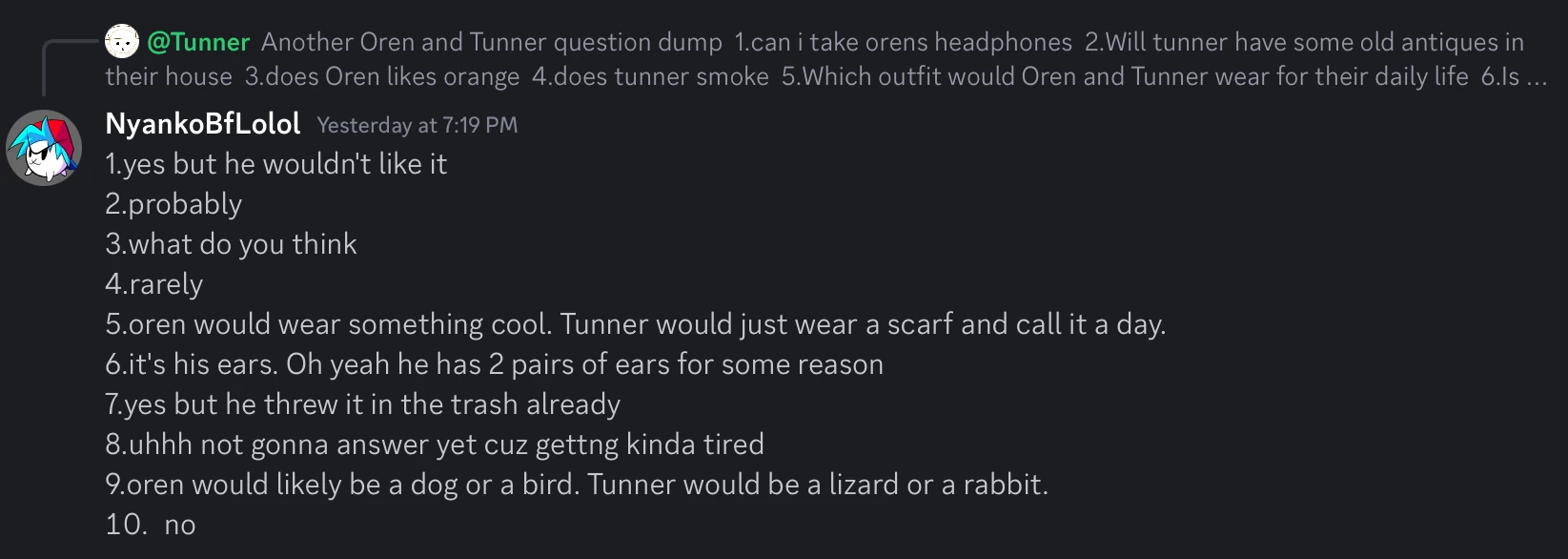This screenshot has width=1568, height=559.
Task: Click the final "10. no" line
Action: (x=151, y=525)
